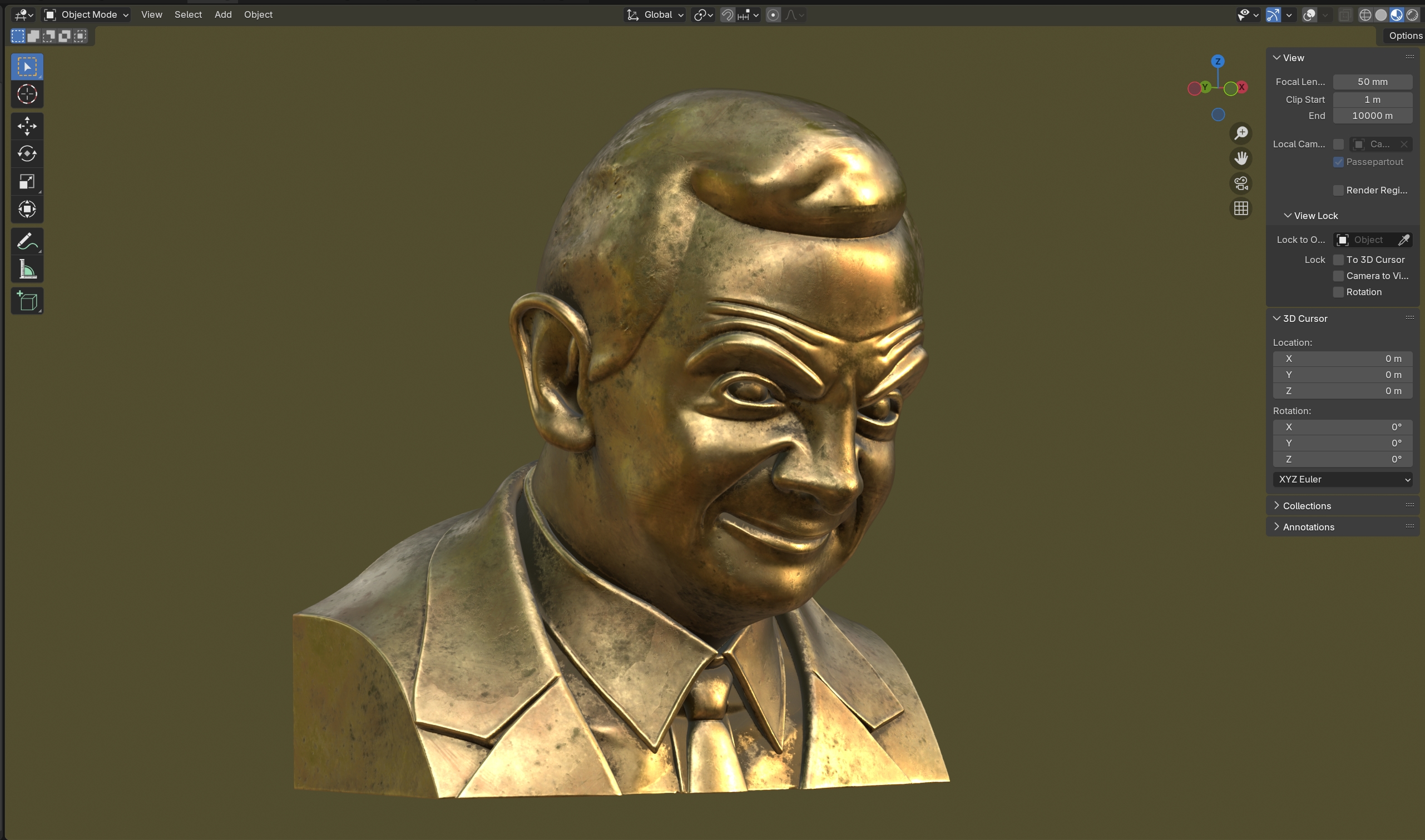
Task: Click the Focal Length 50 mm field
Action: pyautogui.click(x=1372, y=82)
